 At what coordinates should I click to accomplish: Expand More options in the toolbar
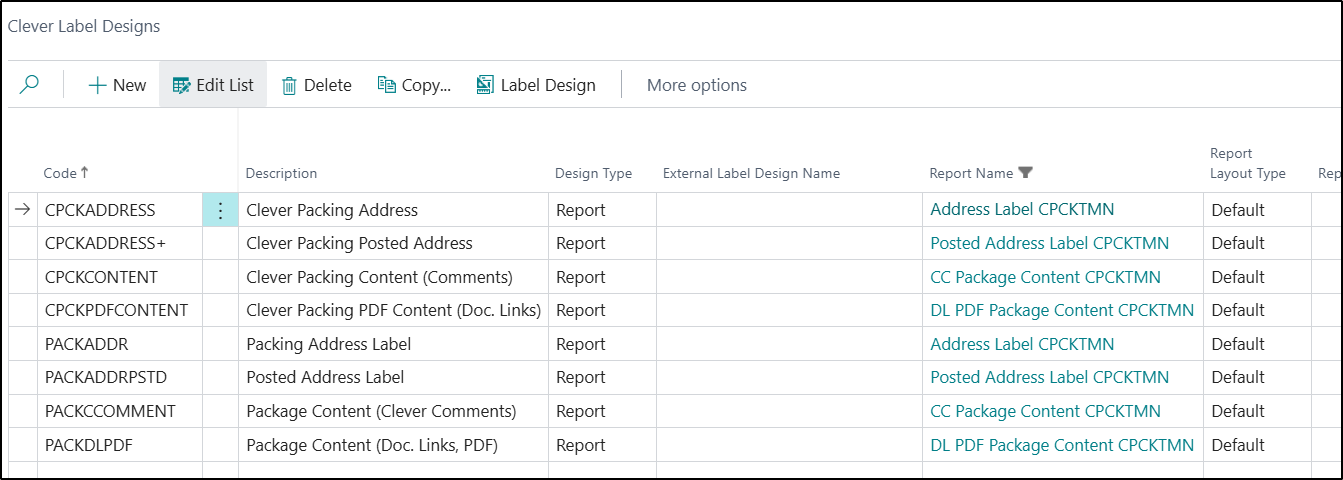point(696,85)
